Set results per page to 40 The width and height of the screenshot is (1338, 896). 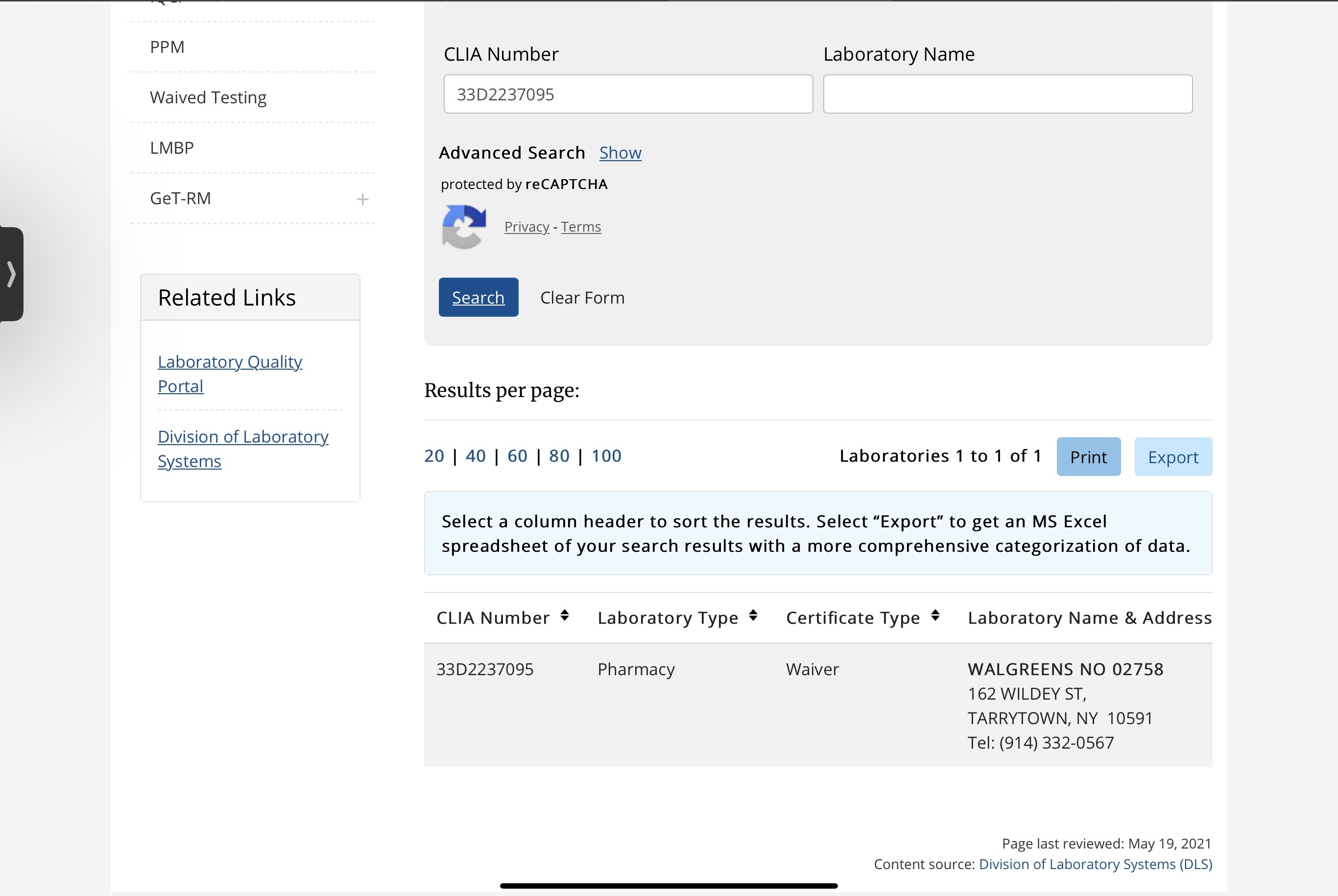[x=476, y=456]
